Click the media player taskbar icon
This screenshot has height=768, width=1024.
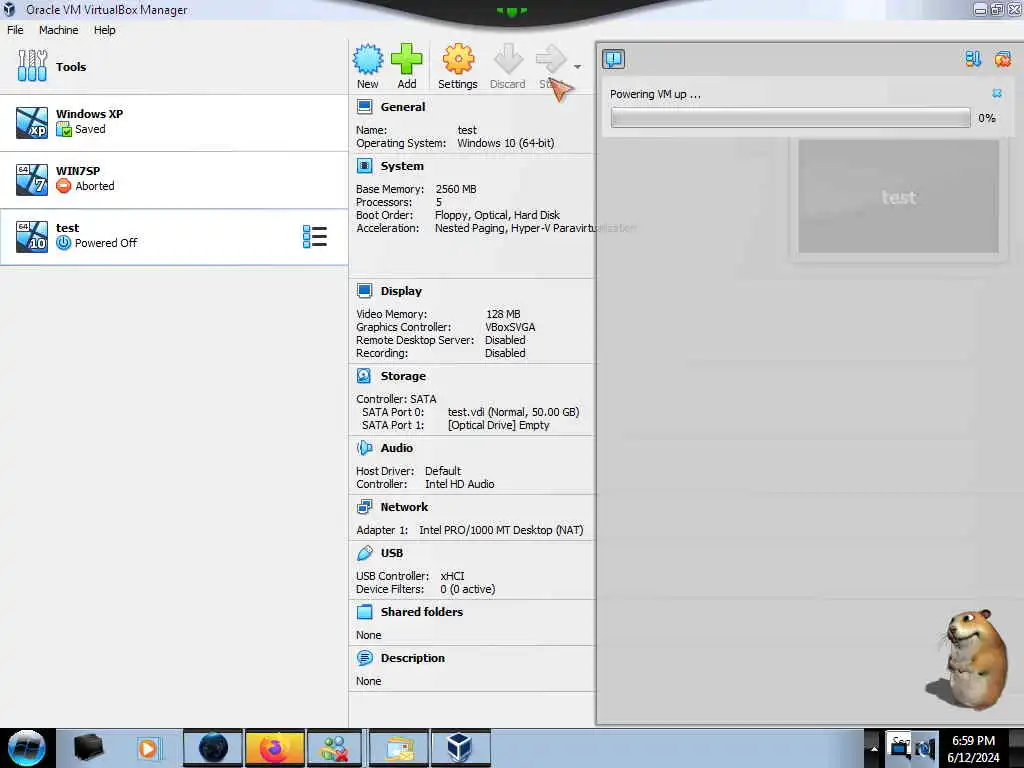click(x=148, y=748)
